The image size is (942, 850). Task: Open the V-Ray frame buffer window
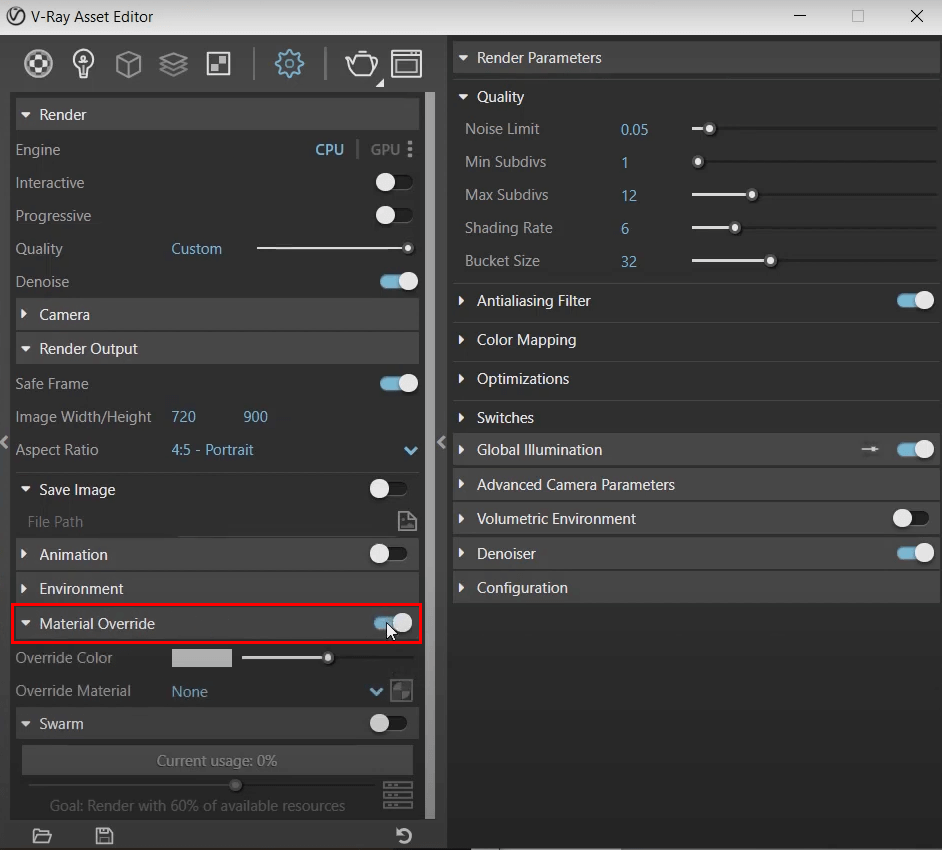tap(406, 63)
